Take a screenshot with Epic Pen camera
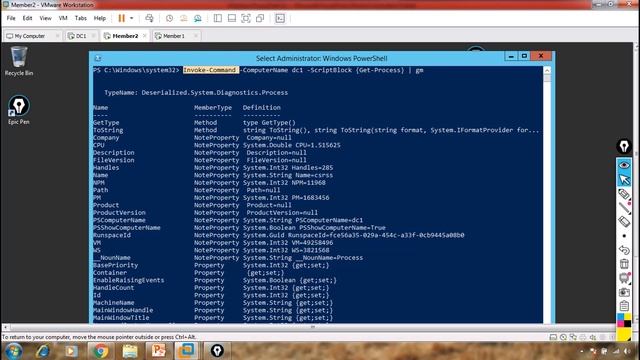640x360 pixels. [x=624, y=292]
